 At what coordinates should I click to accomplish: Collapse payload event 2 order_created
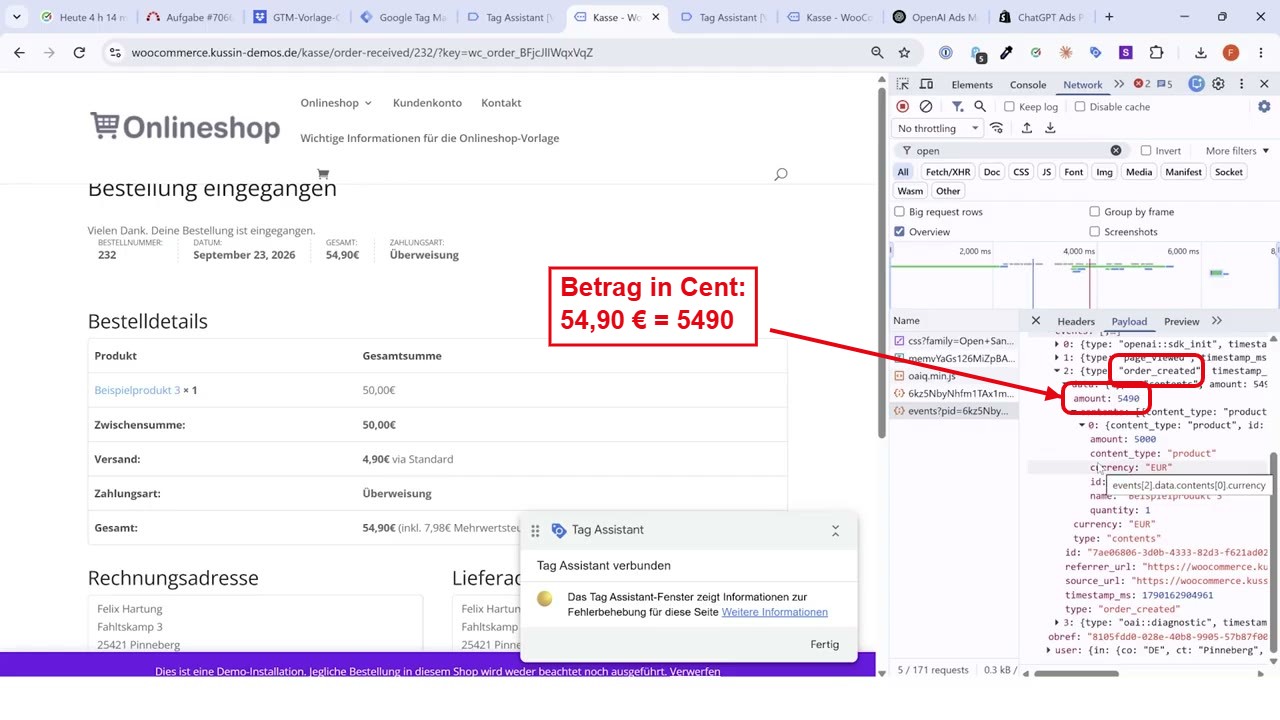pos(1057,371)
